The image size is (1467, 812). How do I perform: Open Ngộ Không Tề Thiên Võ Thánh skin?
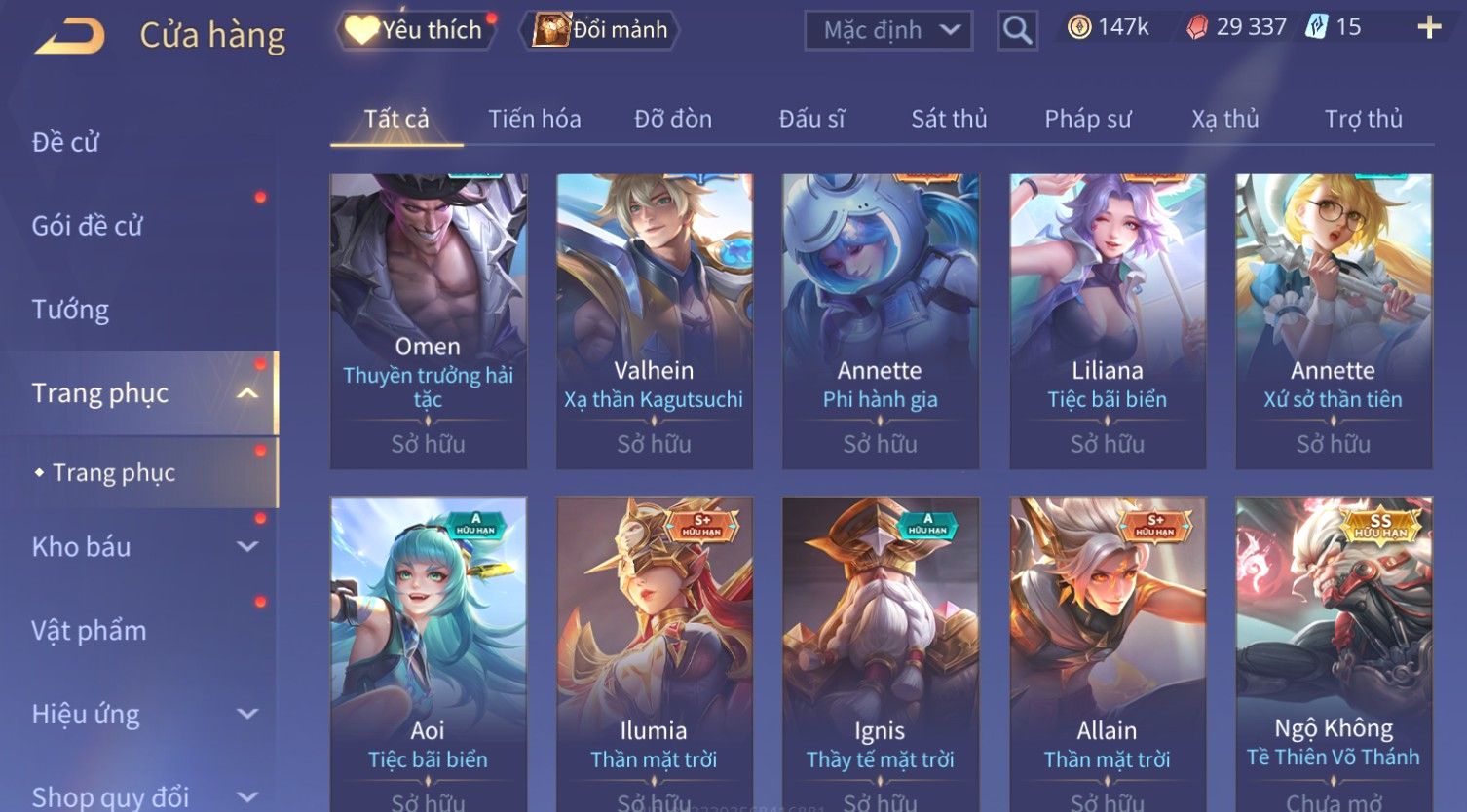tap(1334, 654)
